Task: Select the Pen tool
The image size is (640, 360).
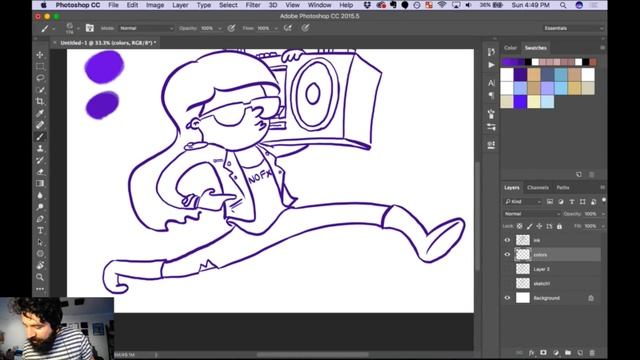Action: click(x=40, y=219)
